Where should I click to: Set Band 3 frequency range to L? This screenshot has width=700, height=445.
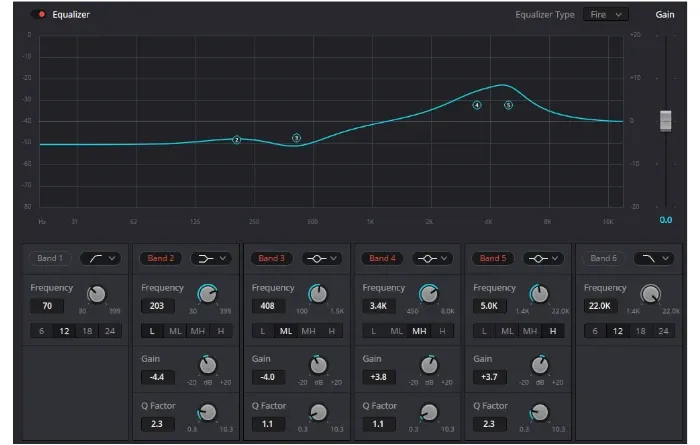(263, 331)
